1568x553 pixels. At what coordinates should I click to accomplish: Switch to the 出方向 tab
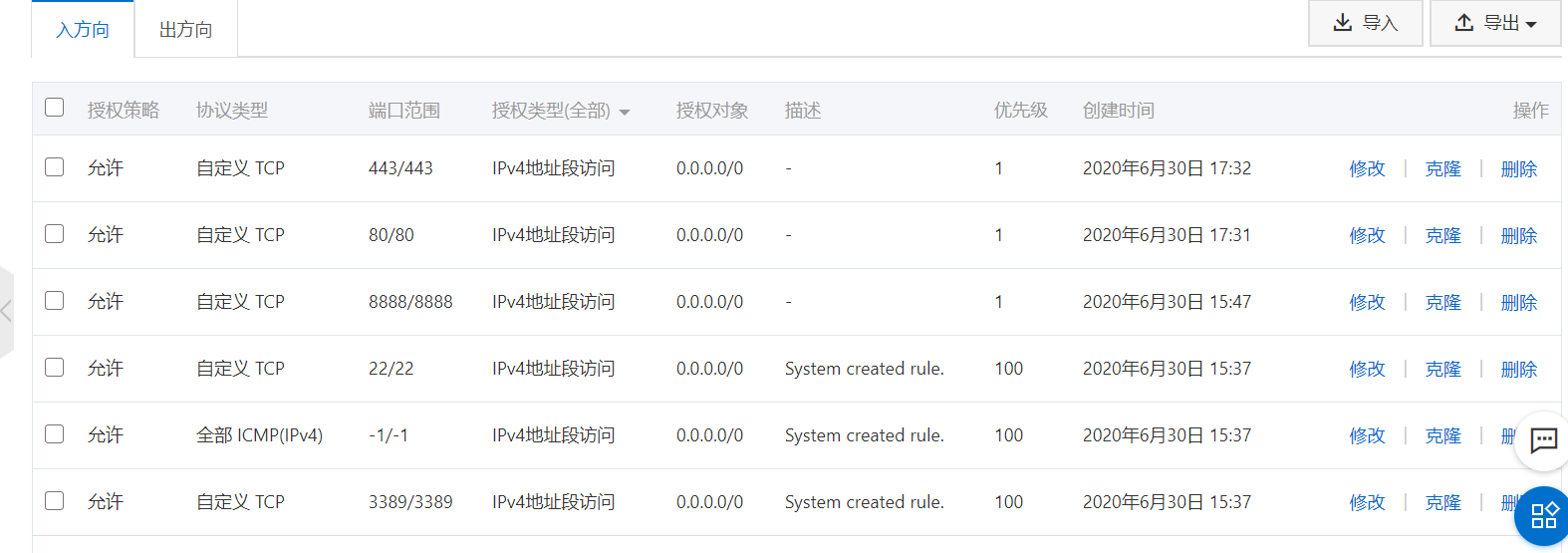click(x=186, y=30)
